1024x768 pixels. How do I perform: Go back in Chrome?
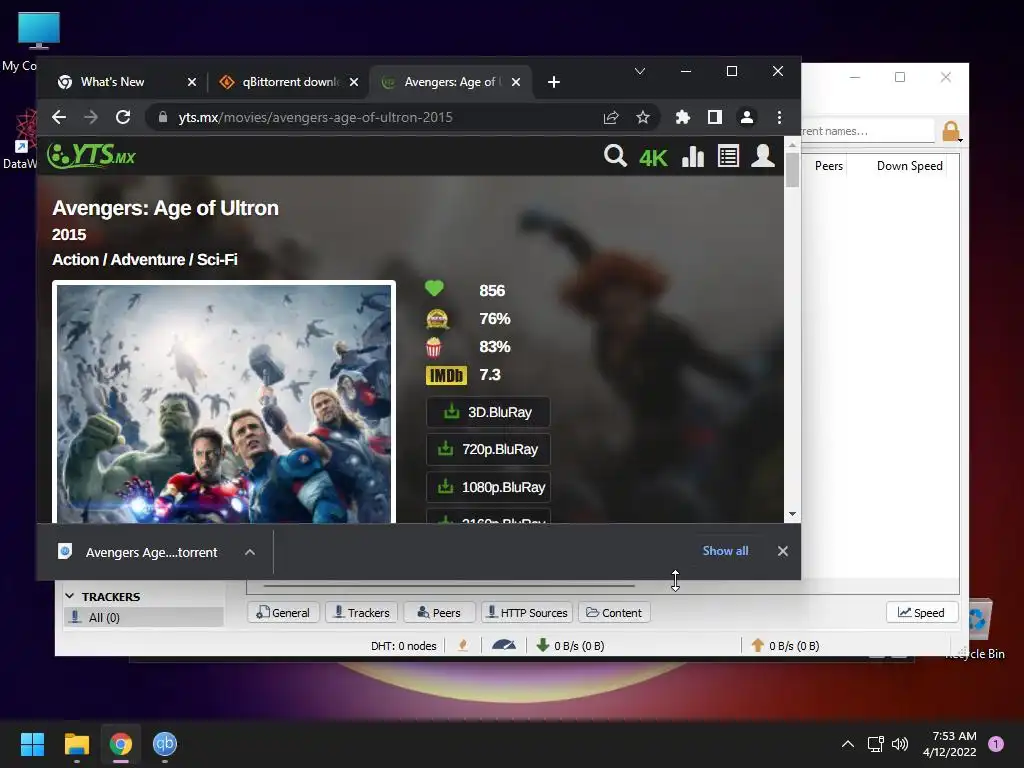click(59, 118)
